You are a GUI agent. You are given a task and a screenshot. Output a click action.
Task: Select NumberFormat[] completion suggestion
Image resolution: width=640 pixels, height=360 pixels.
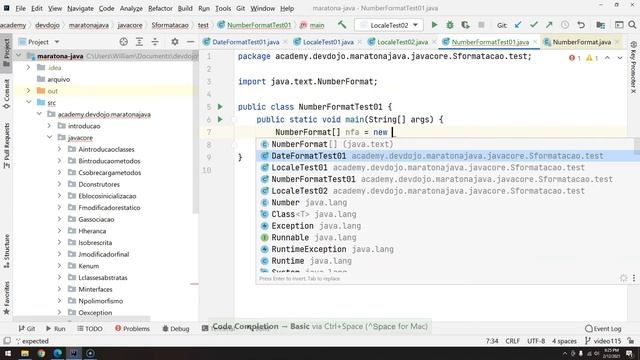click(445, 144)
